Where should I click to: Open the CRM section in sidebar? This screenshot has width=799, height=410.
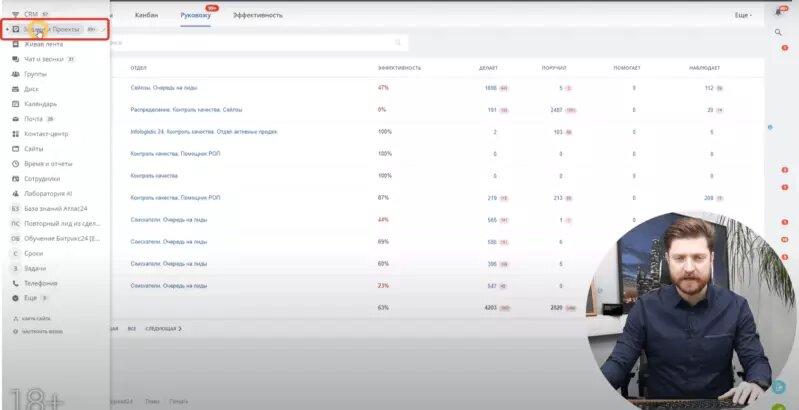tap(31, 14)
